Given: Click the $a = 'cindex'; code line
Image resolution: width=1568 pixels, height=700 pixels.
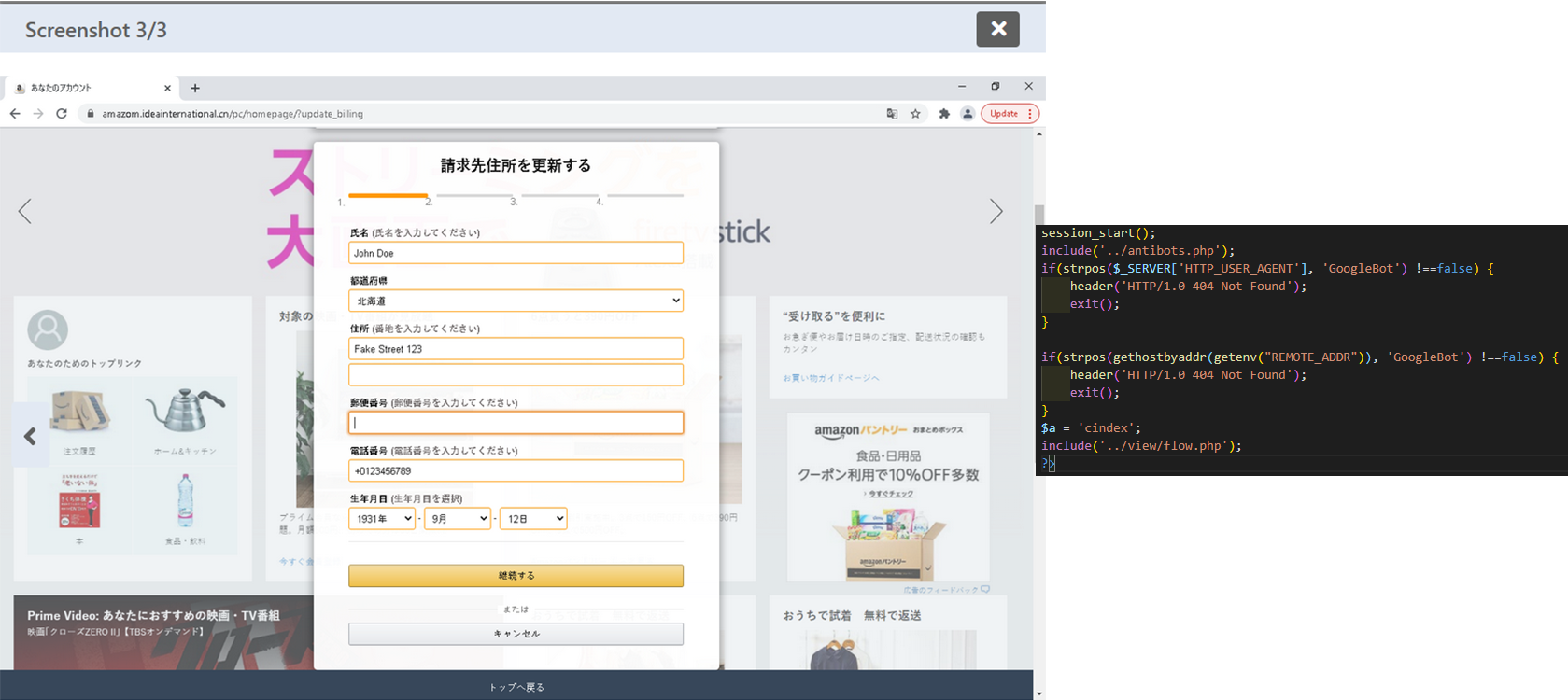Looking at the screenshot, I should 1091,428.
